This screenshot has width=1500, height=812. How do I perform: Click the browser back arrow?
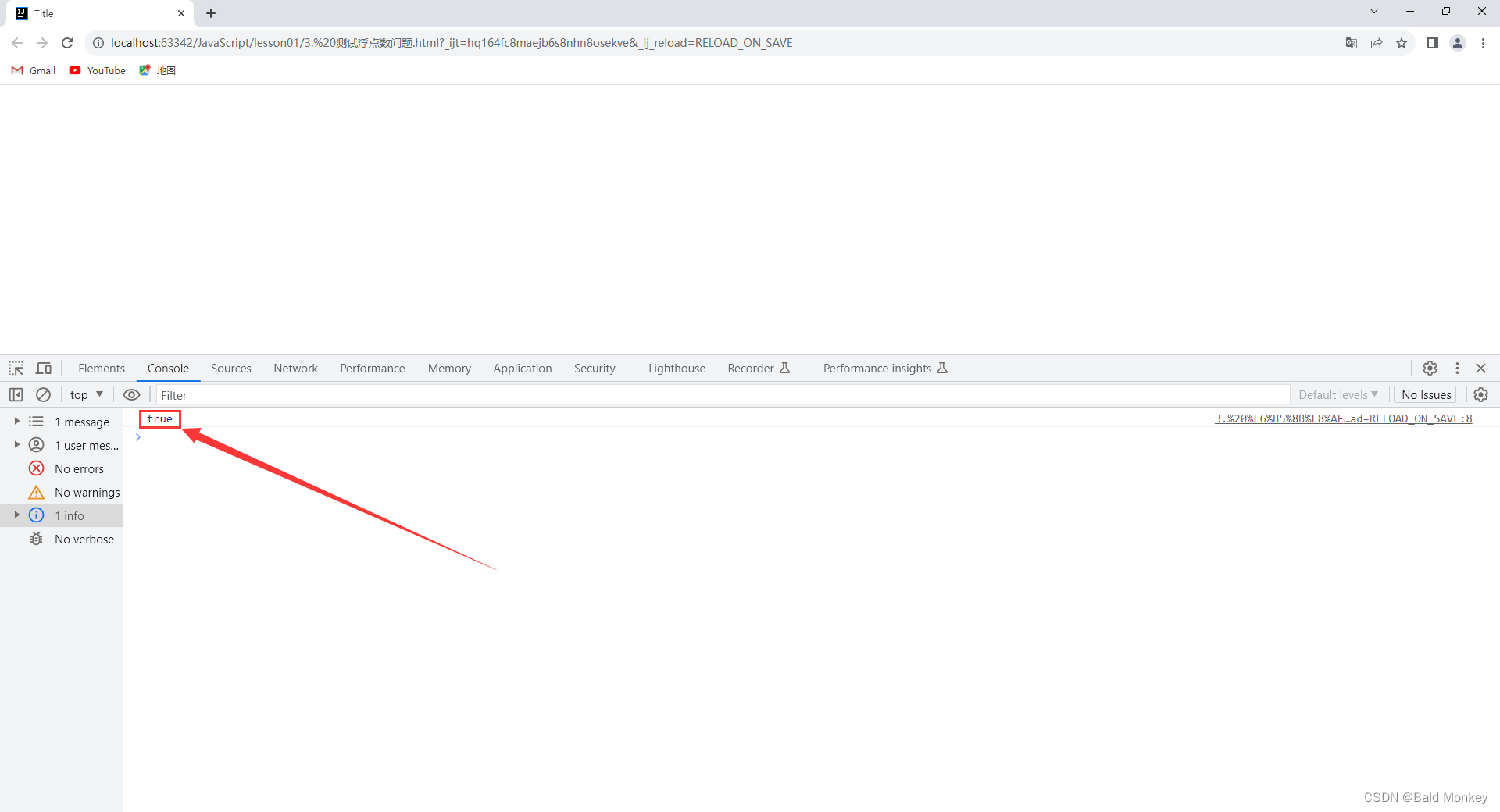tap(17, 43)
